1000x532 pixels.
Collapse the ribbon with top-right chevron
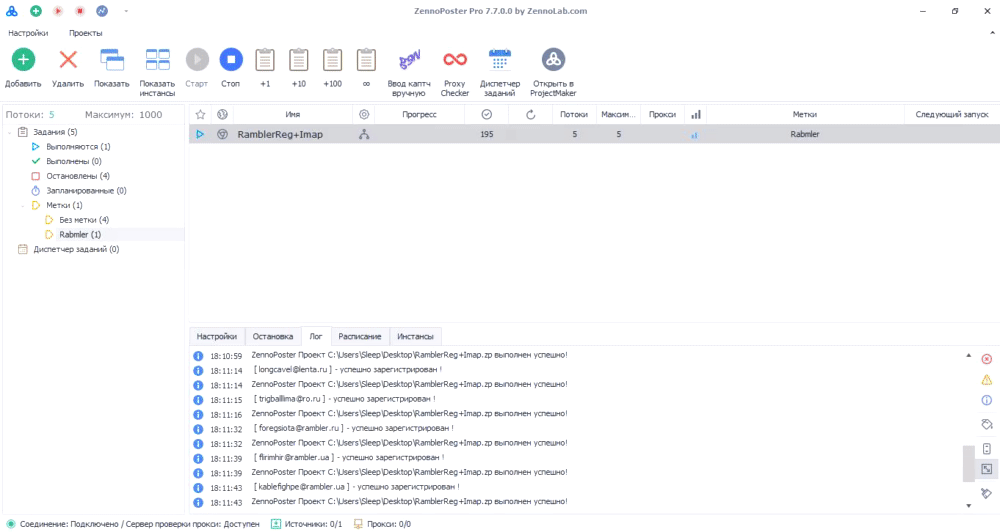[992, 33]
